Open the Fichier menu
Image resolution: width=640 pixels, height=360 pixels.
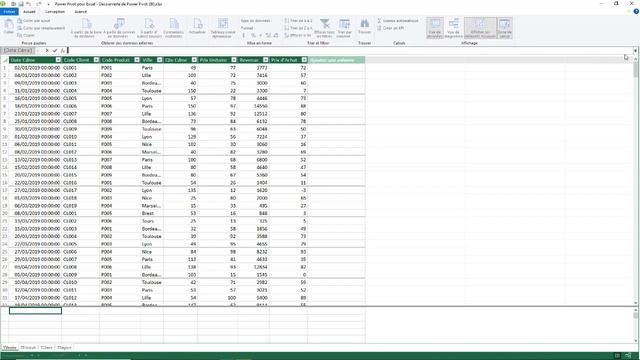[9, 12]
